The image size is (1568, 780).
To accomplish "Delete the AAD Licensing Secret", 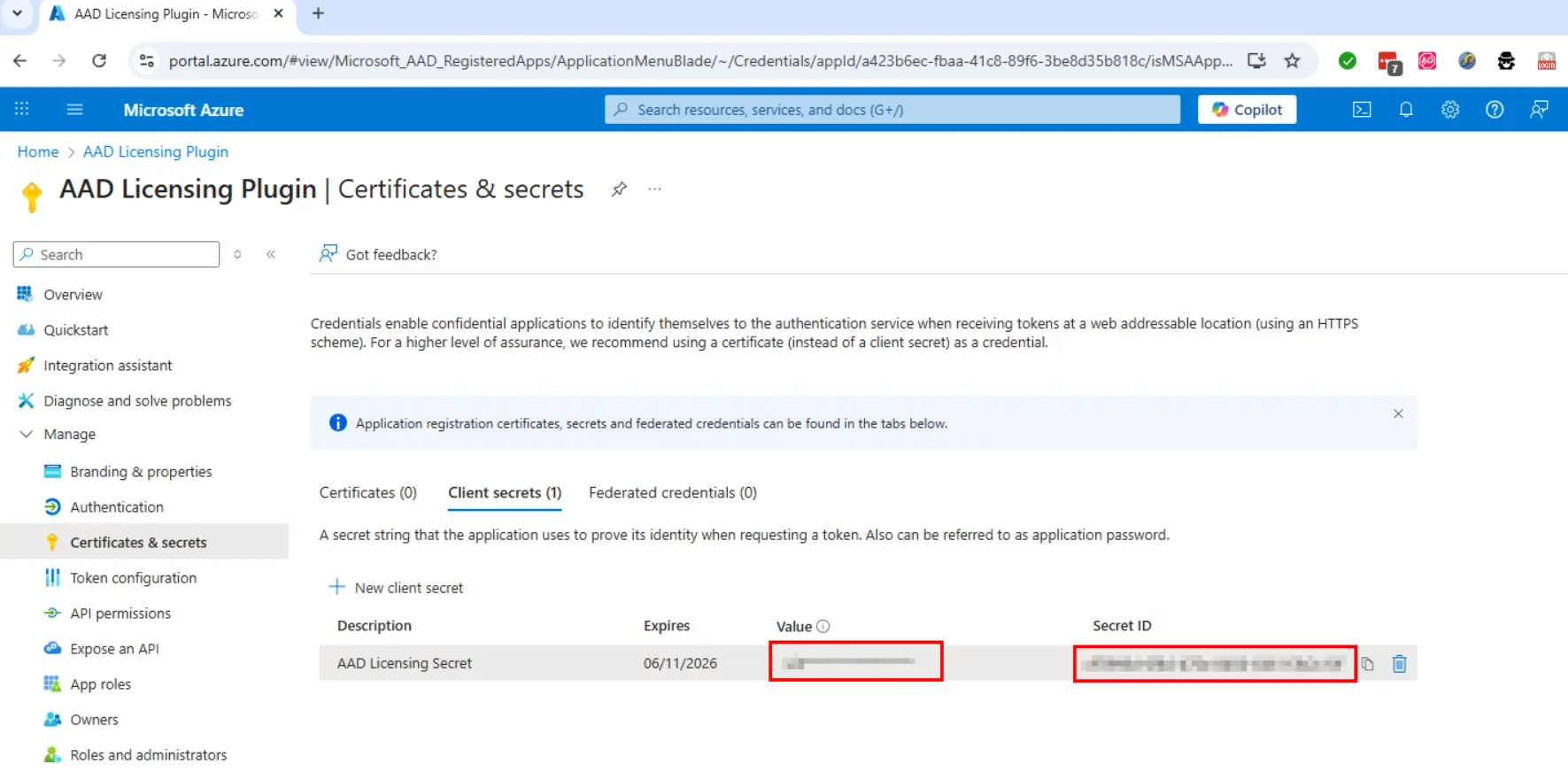I will point(1399,664).
